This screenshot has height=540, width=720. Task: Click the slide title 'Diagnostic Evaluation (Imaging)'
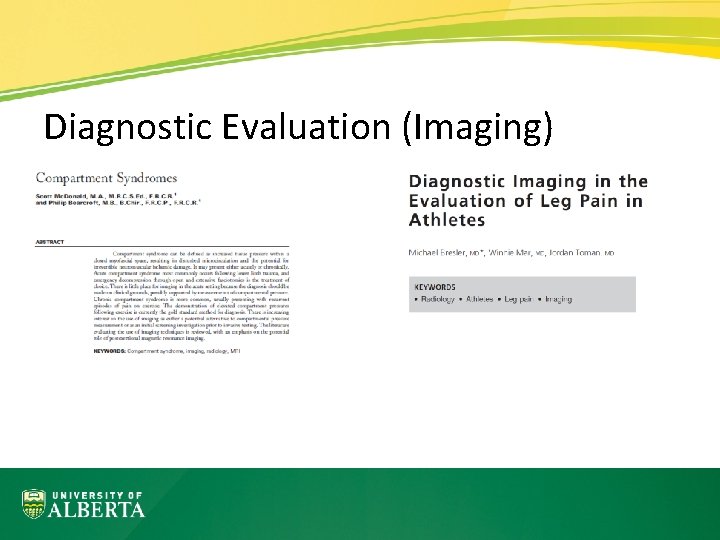[x=298, y=128]
